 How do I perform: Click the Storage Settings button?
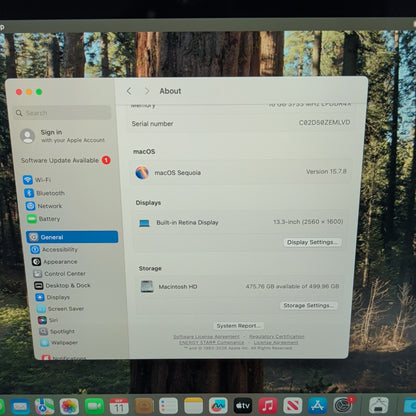click(308, 306)
